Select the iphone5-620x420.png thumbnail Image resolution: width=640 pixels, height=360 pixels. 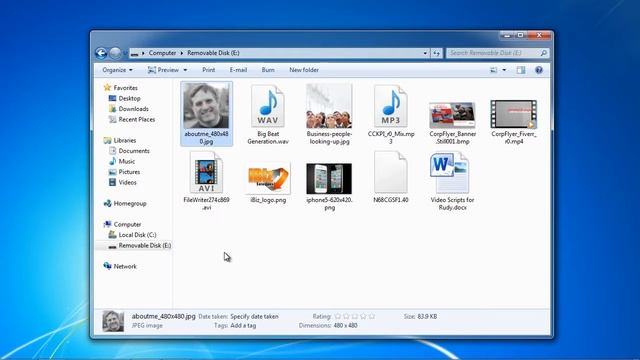pos(329,179)
